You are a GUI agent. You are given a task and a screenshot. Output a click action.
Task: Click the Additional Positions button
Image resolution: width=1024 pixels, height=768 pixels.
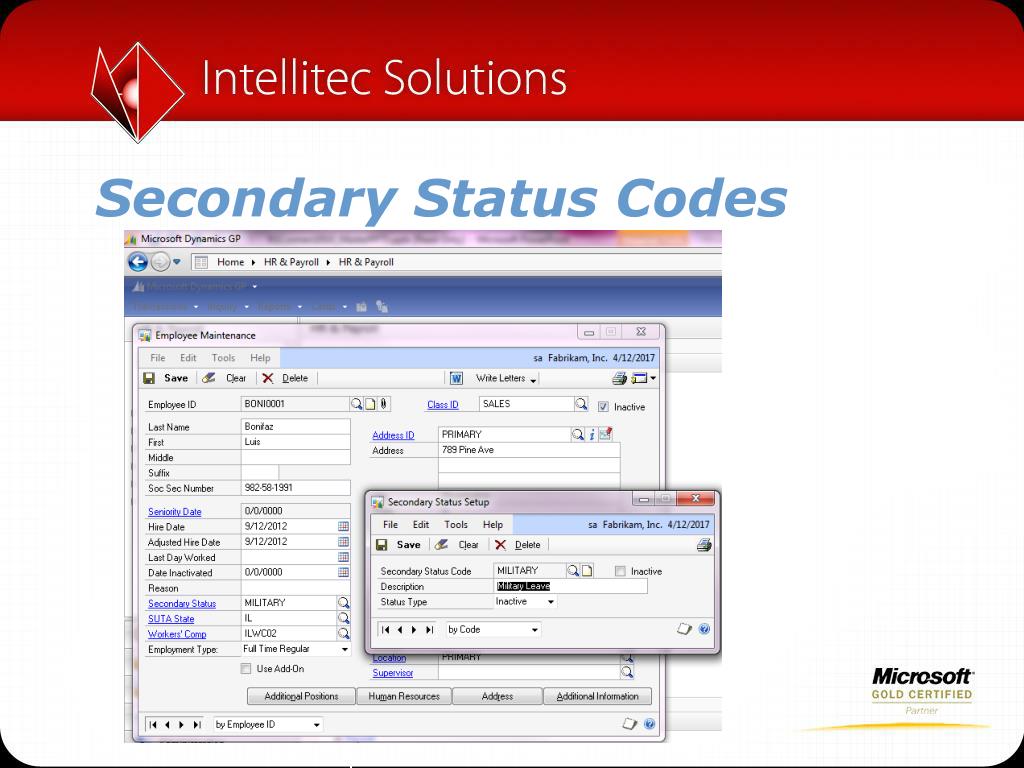click(x=301, y=696)
